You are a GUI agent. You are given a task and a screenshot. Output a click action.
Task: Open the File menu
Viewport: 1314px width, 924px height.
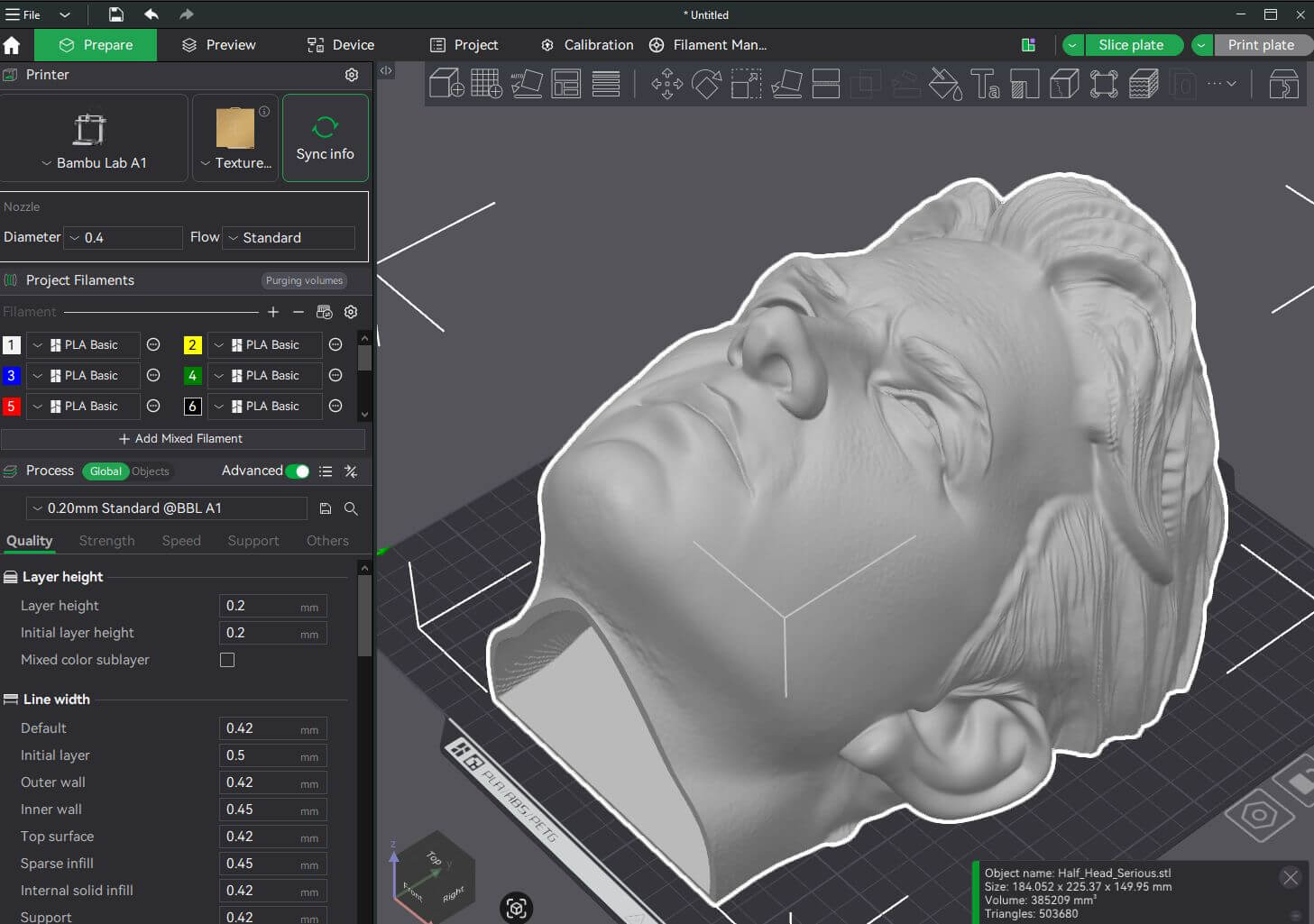[24, 14]
